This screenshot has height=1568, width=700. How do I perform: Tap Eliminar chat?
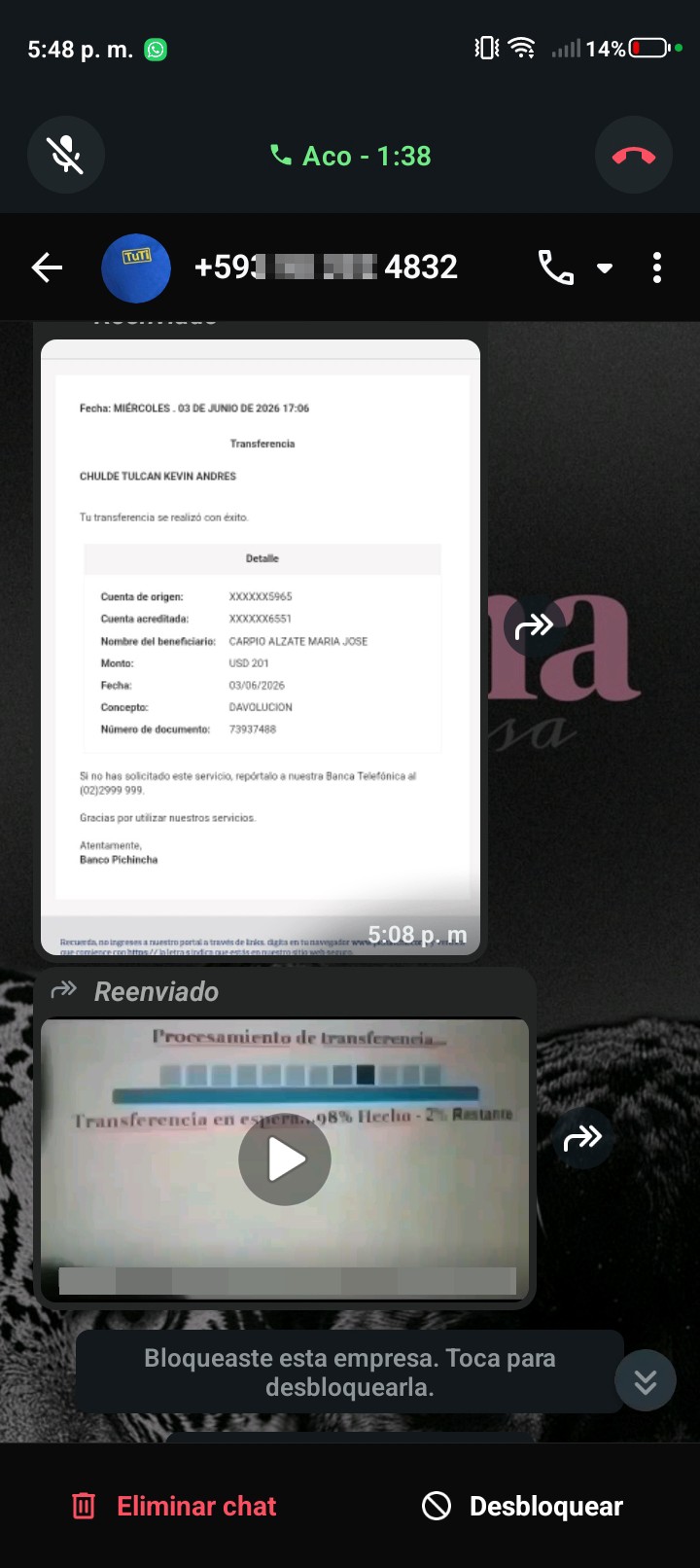(x=175, y=1506)
